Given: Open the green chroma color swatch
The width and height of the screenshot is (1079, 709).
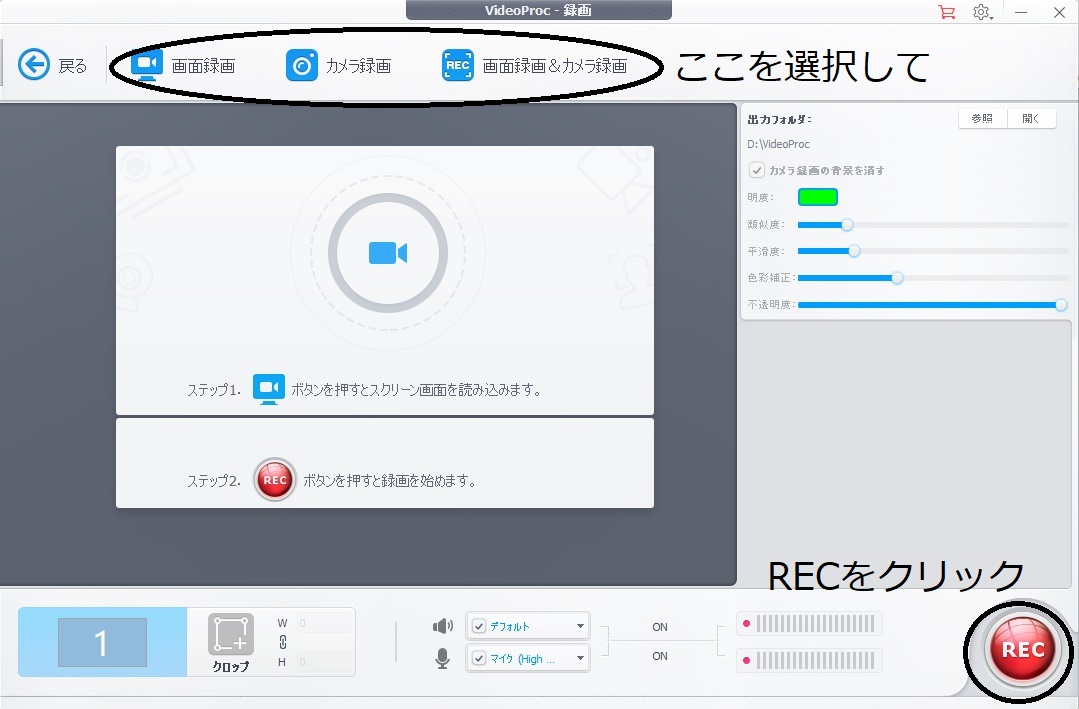Looking at the screenshot, I should tap(818, 197).
